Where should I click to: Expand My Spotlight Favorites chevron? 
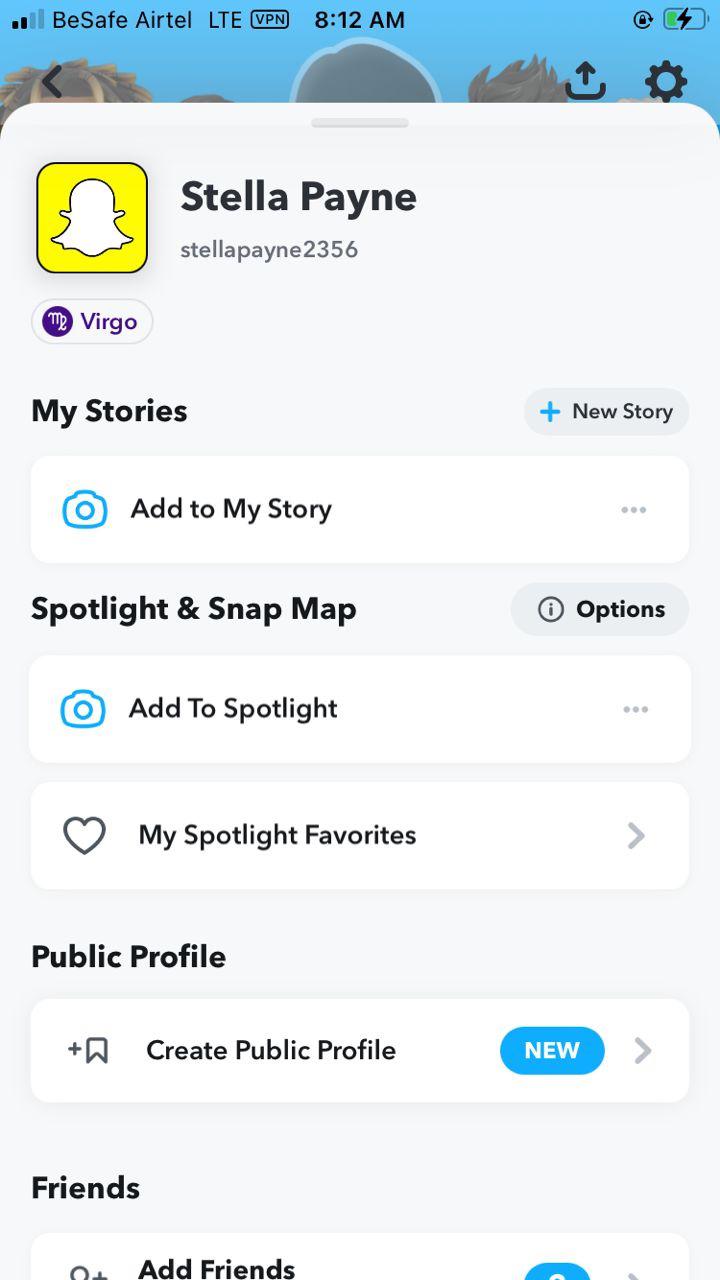tap(636, 836)
